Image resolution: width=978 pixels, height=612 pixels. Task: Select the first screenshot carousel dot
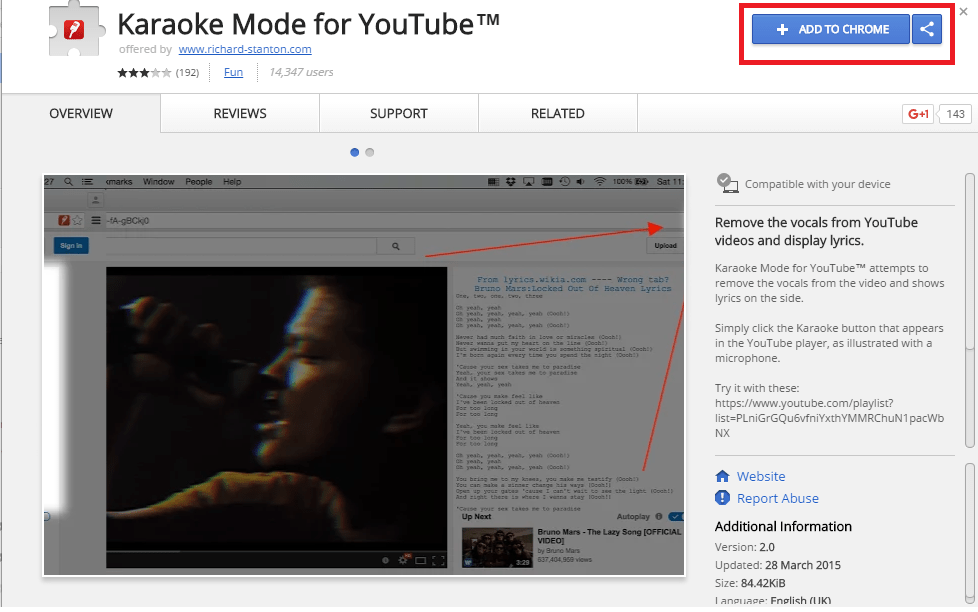tap(354, 152)
